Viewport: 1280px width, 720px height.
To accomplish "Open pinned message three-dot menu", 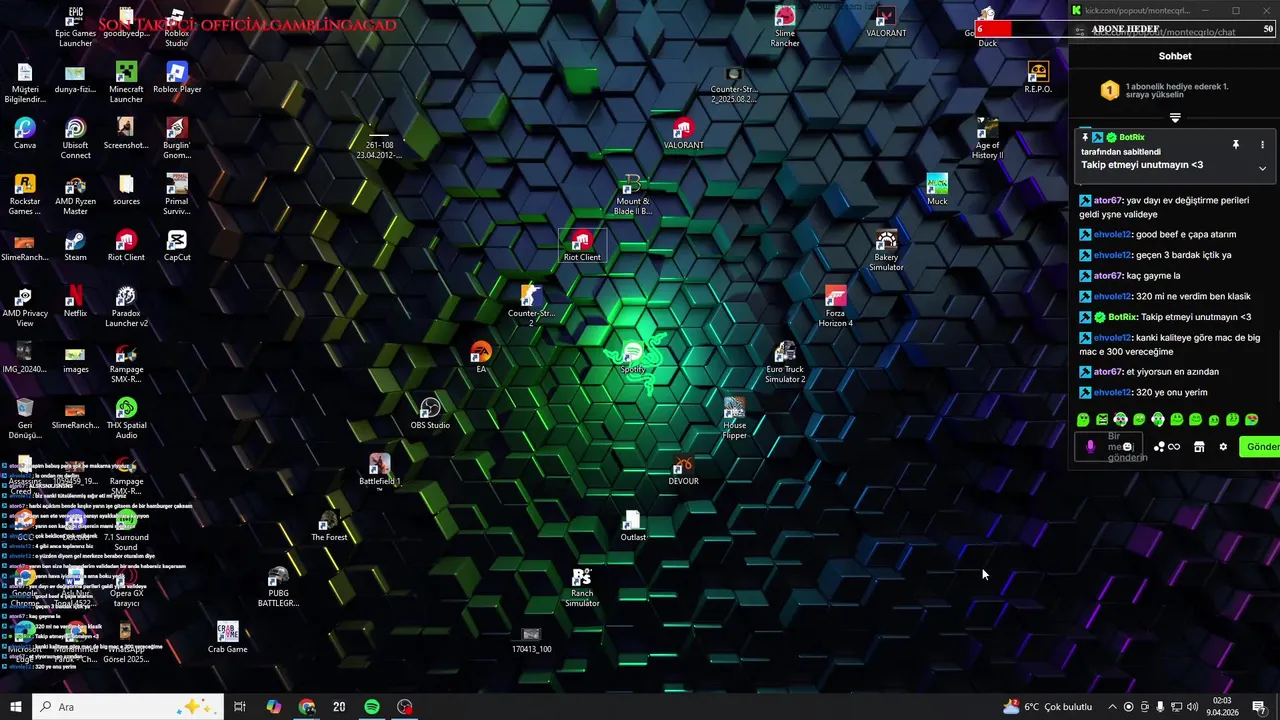I will (1262, 145).
